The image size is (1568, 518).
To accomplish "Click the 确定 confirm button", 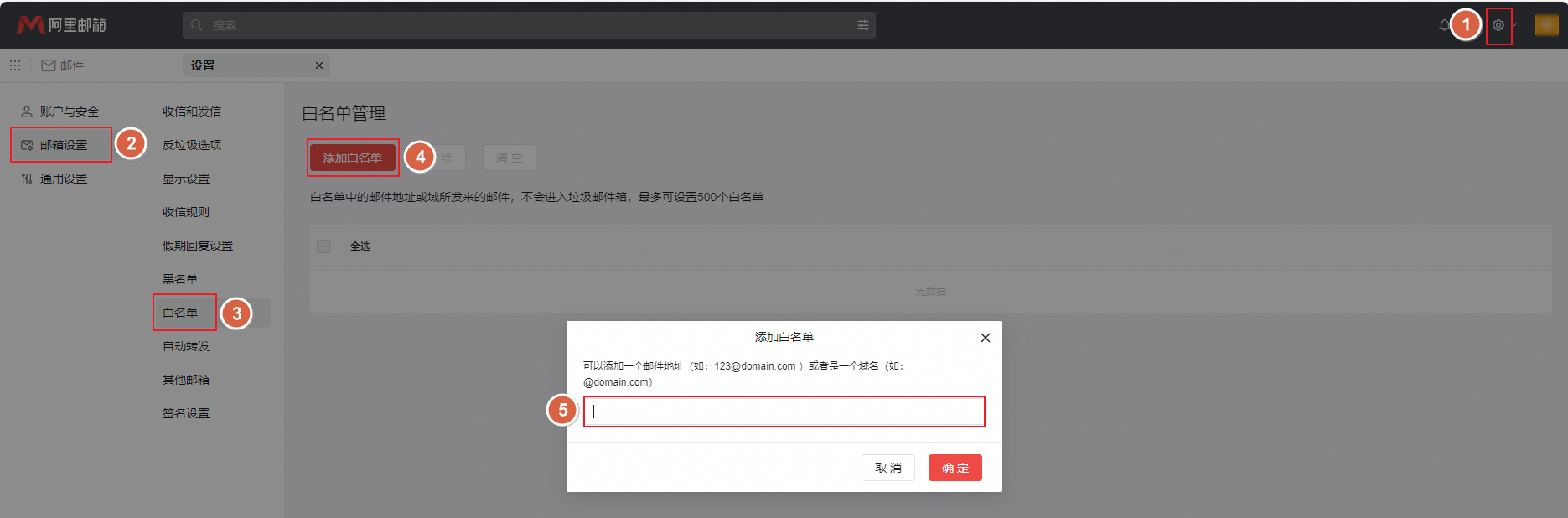I will click(955, 468).
